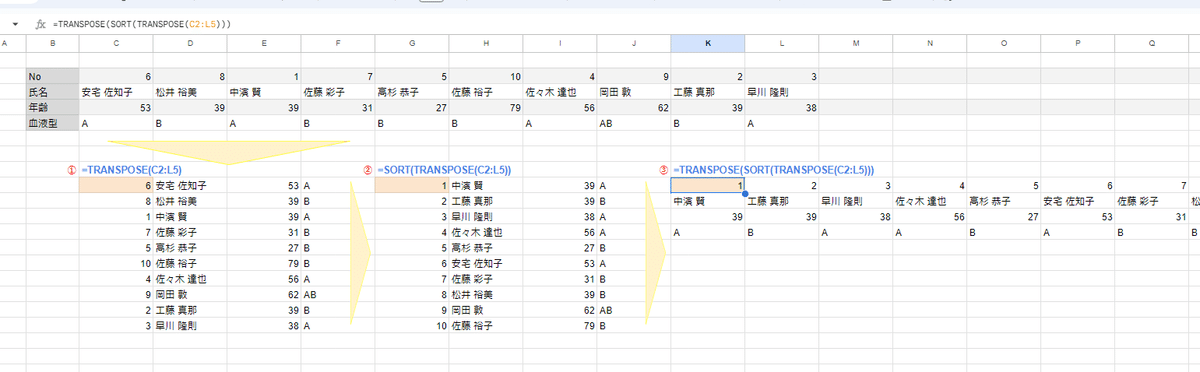Click the =SORT(TRANSPOSE(C2:L5)) formula label
Image resolution: width=1200 pixels, height=372 pixels.
(x=444, y=170)
